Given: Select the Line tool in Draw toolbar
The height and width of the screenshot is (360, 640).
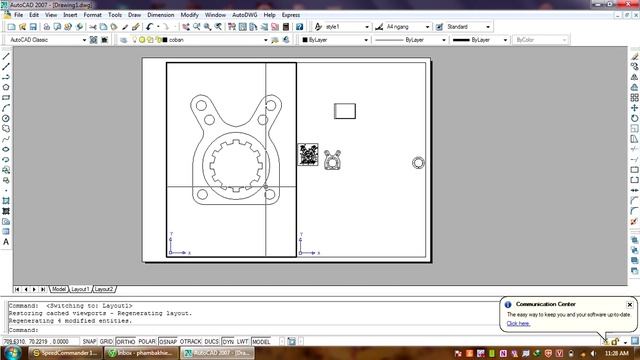Looking at the screenshot, I should [6, 56].
